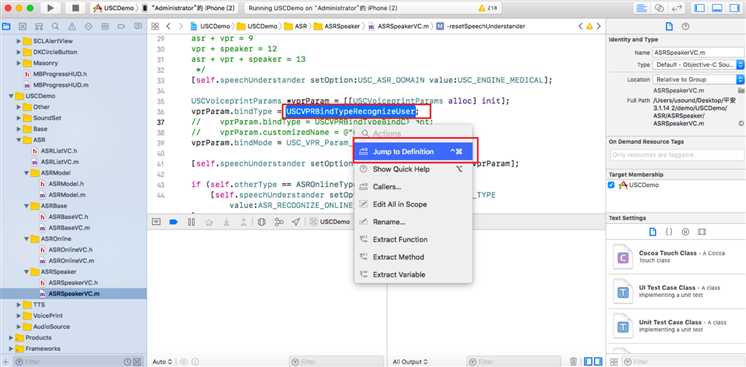The width and height of the screenshot is (746, 367).
Task: Toggle the Navigator pane visibility
Action: point(699,8)
